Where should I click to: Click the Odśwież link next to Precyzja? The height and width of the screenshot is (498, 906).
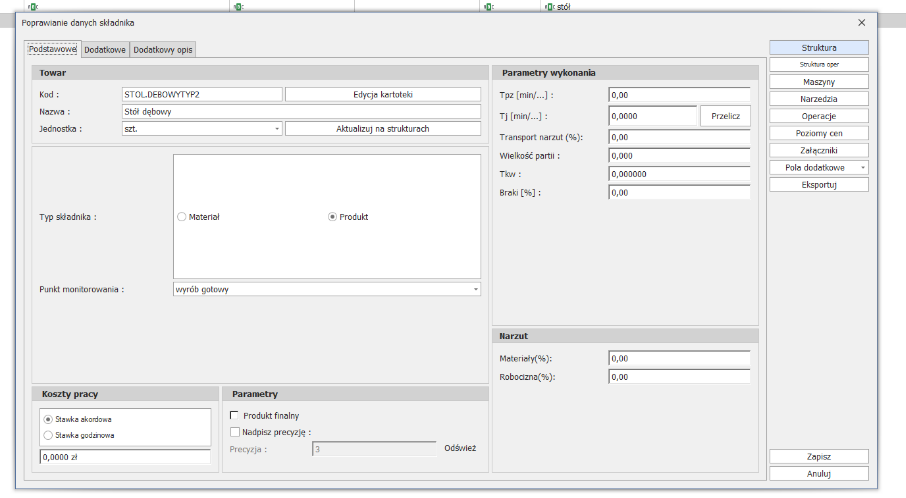click(460, 449)
